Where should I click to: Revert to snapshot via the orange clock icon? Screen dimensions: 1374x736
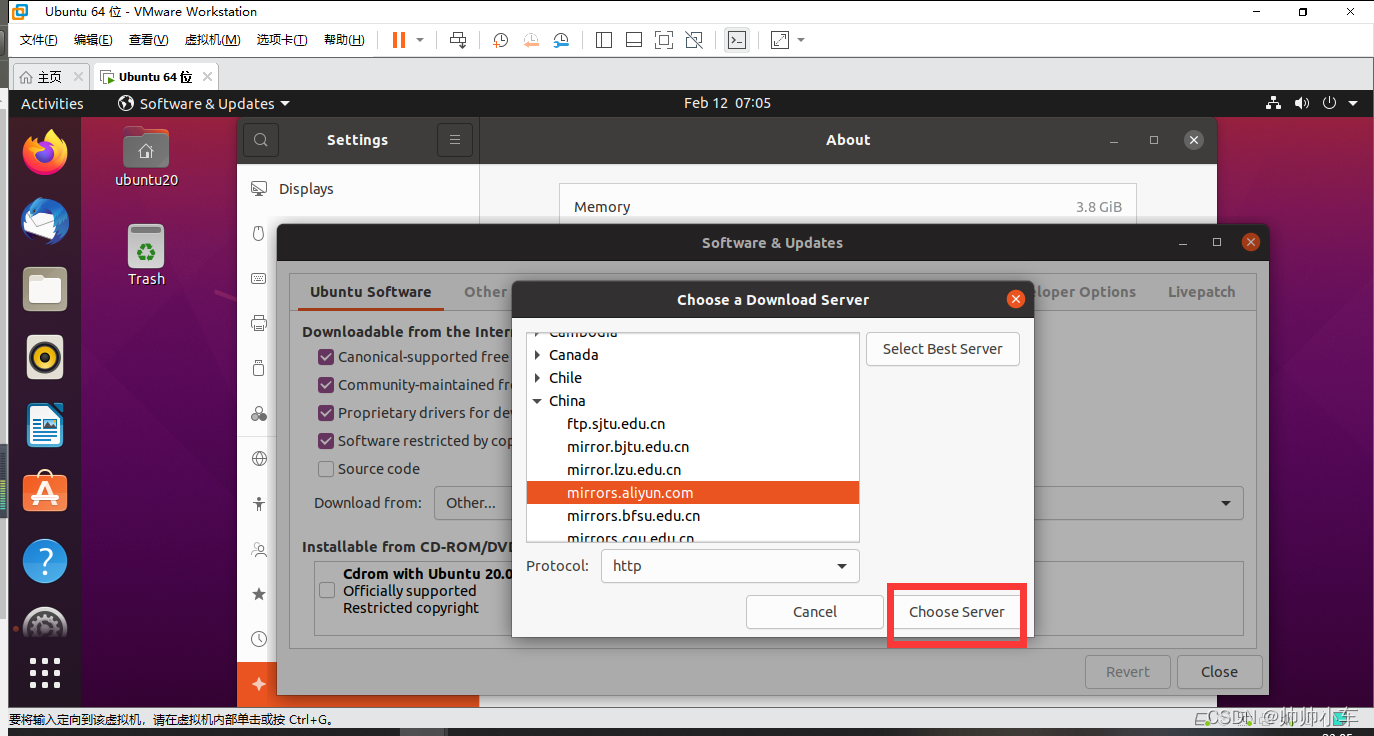[x=531, y=40]
